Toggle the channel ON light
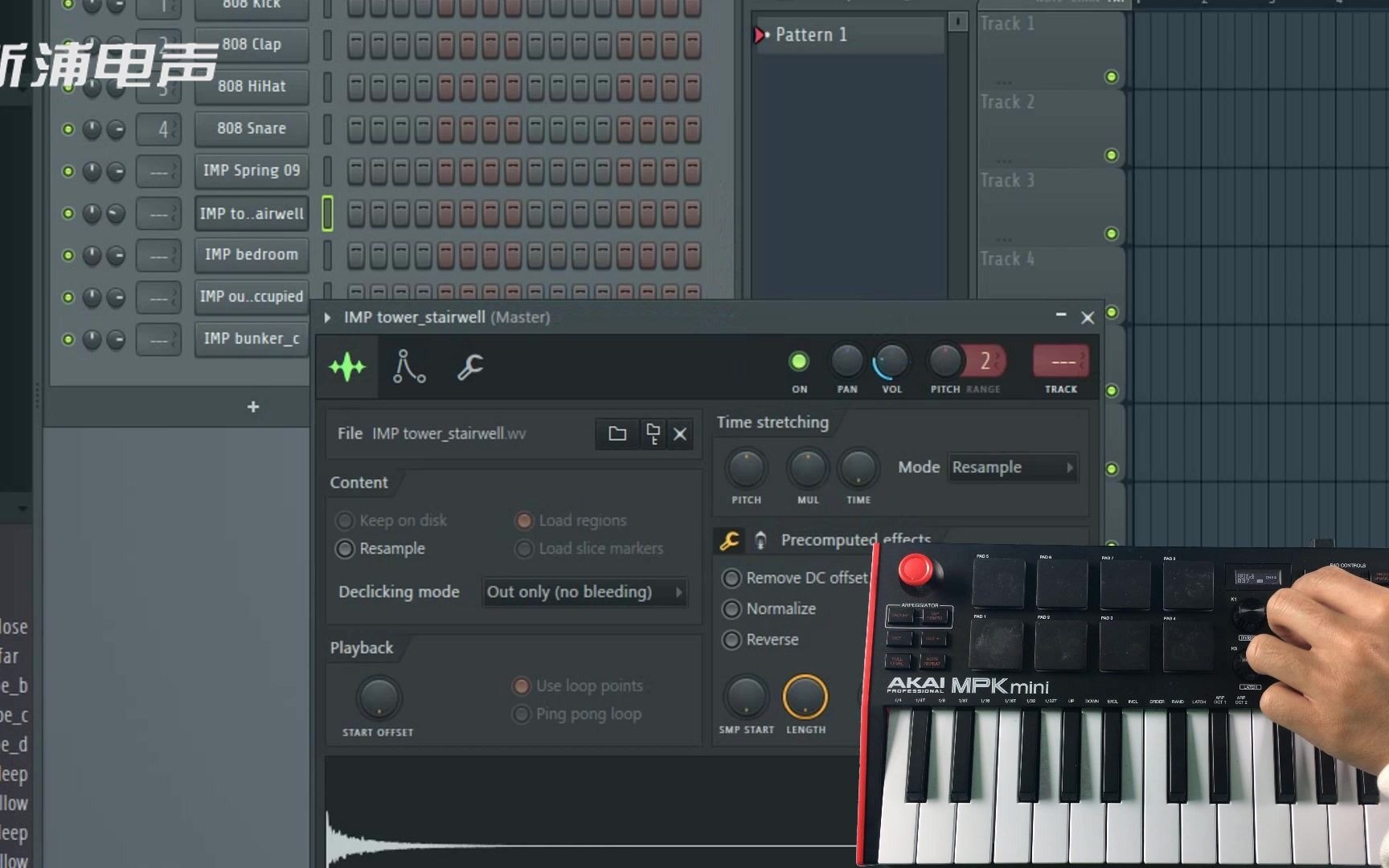 pyautogui.click(x=798, y=362)
